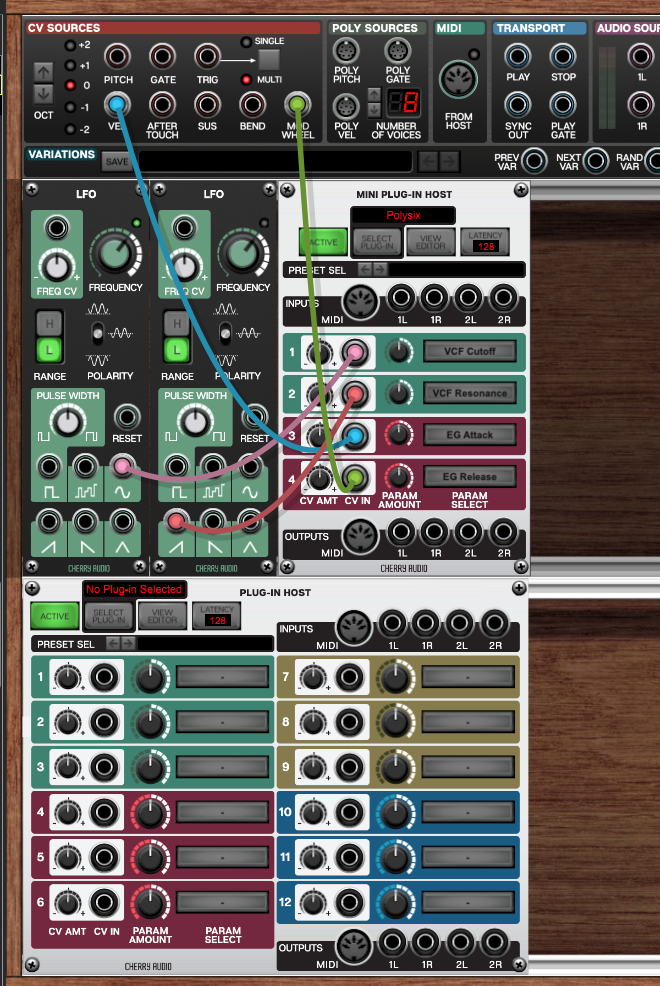Open VCF Cutoff parameter select

click(470, 352)
